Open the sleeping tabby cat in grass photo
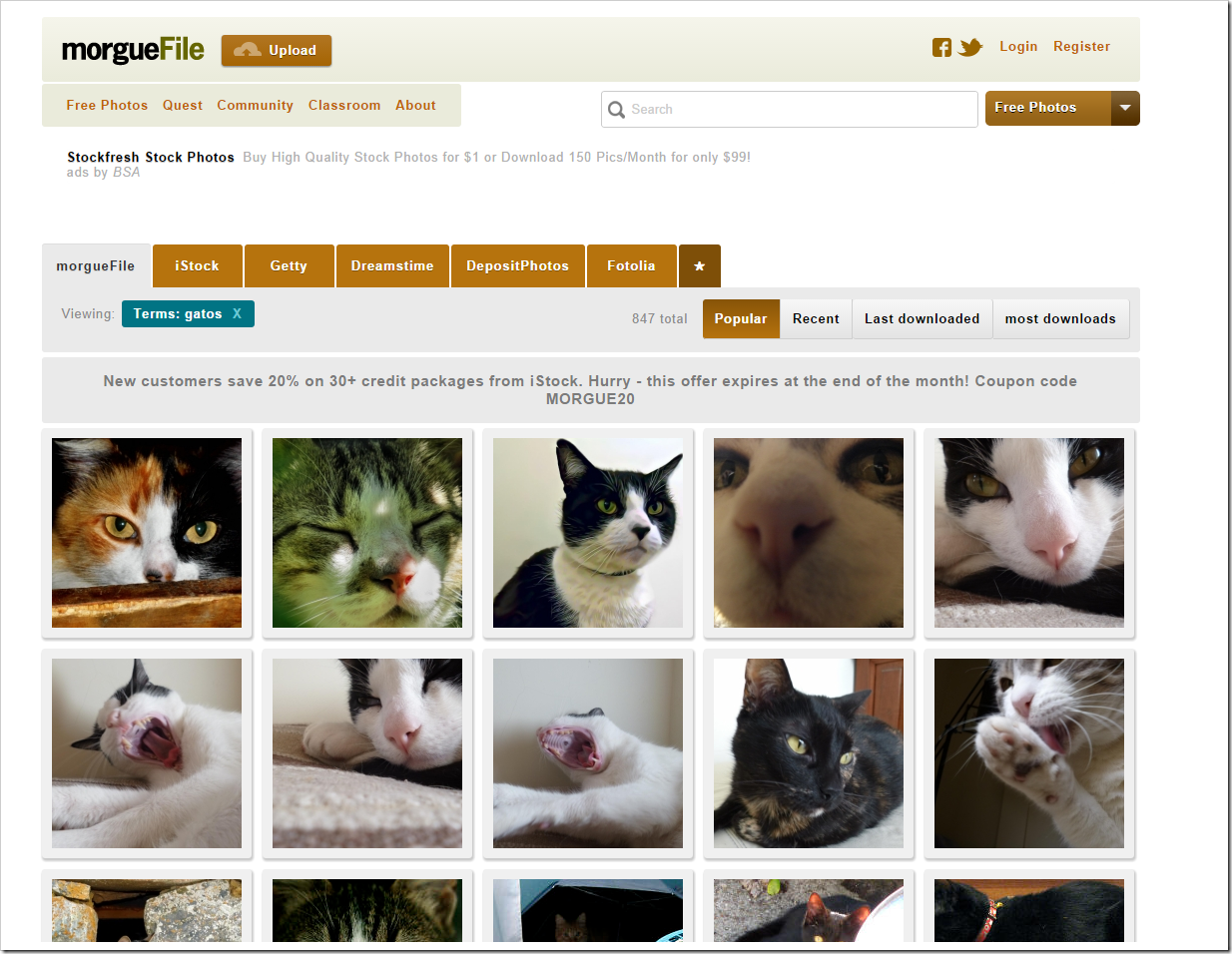Viewport: 1232px width, 954px height. coord(367,533)
